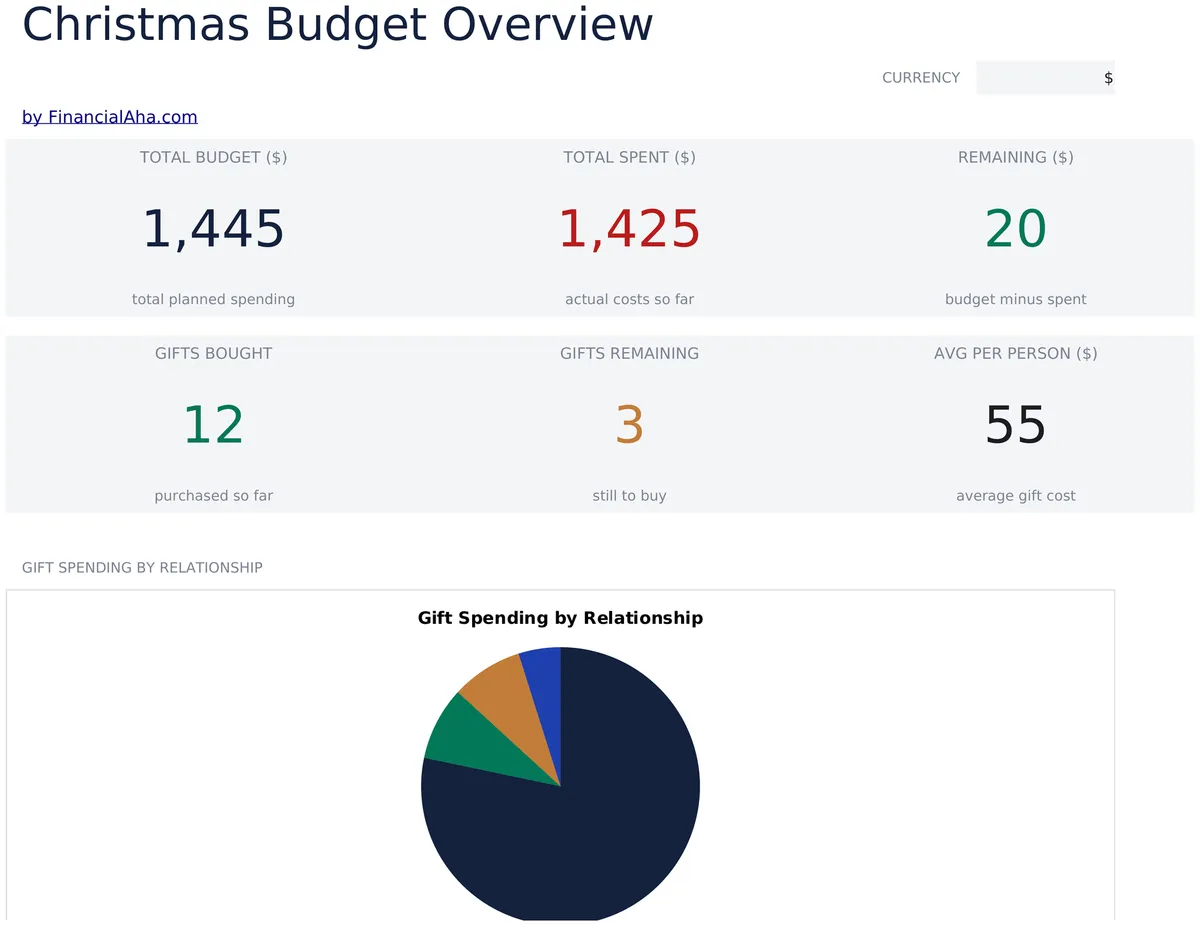Select the average per person value 55
The height and width of the screenshot is (926, 1200).
tap(1016, 425)
